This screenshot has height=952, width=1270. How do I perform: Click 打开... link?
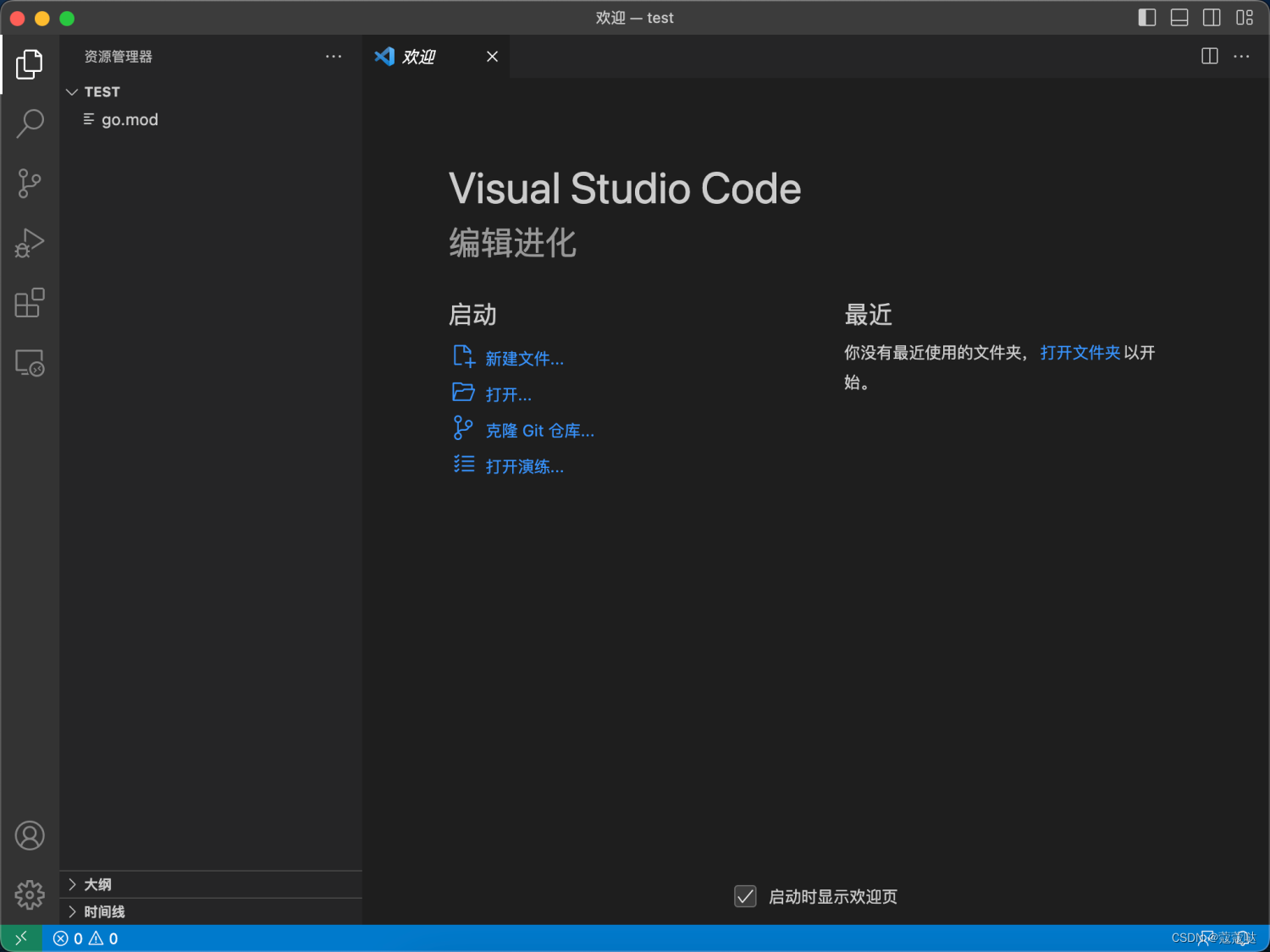[509, 394]
